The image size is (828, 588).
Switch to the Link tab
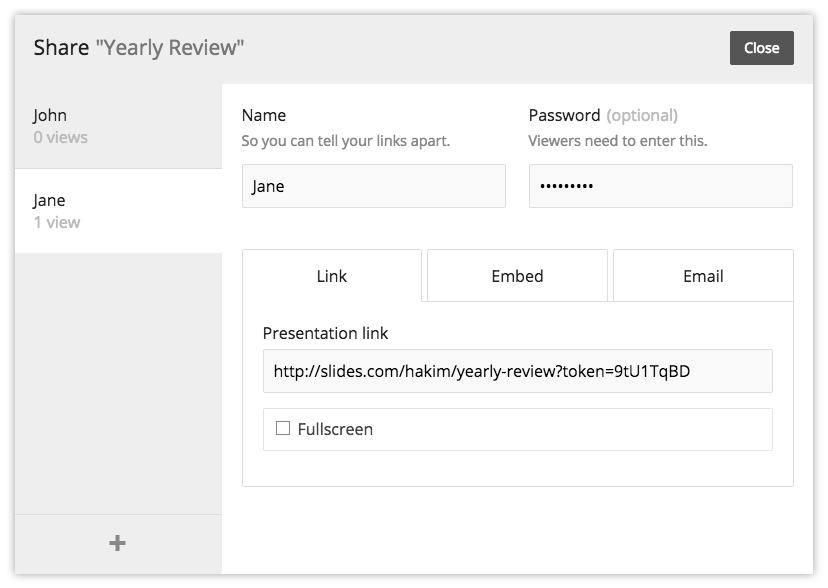[x=332, y=276]
